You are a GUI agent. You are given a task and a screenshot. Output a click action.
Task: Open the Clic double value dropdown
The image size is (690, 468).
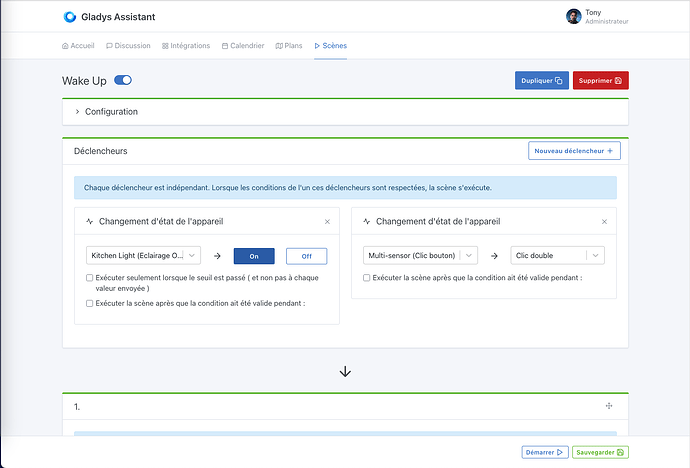(x=557, y=255)
